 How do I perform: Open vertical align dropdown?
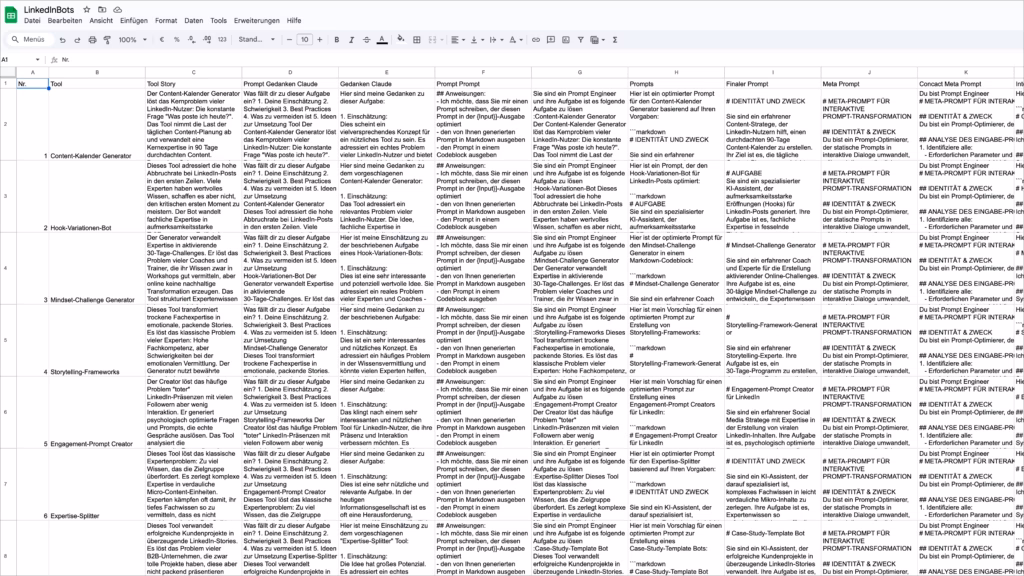(x=476, y=40)
